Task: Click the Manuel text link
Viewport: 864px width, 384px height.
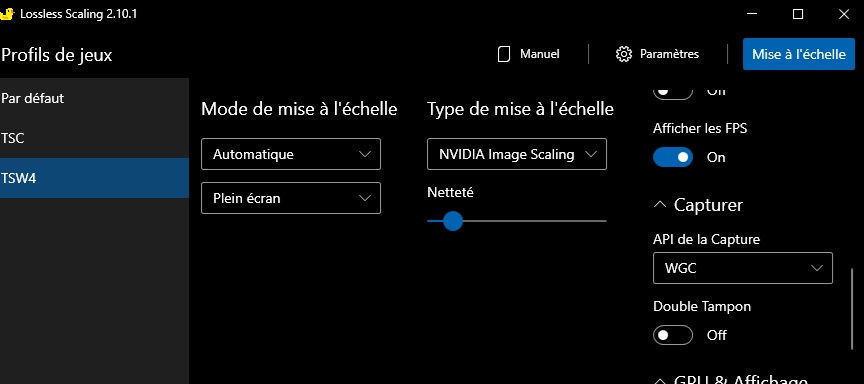Action: point(539,54)
